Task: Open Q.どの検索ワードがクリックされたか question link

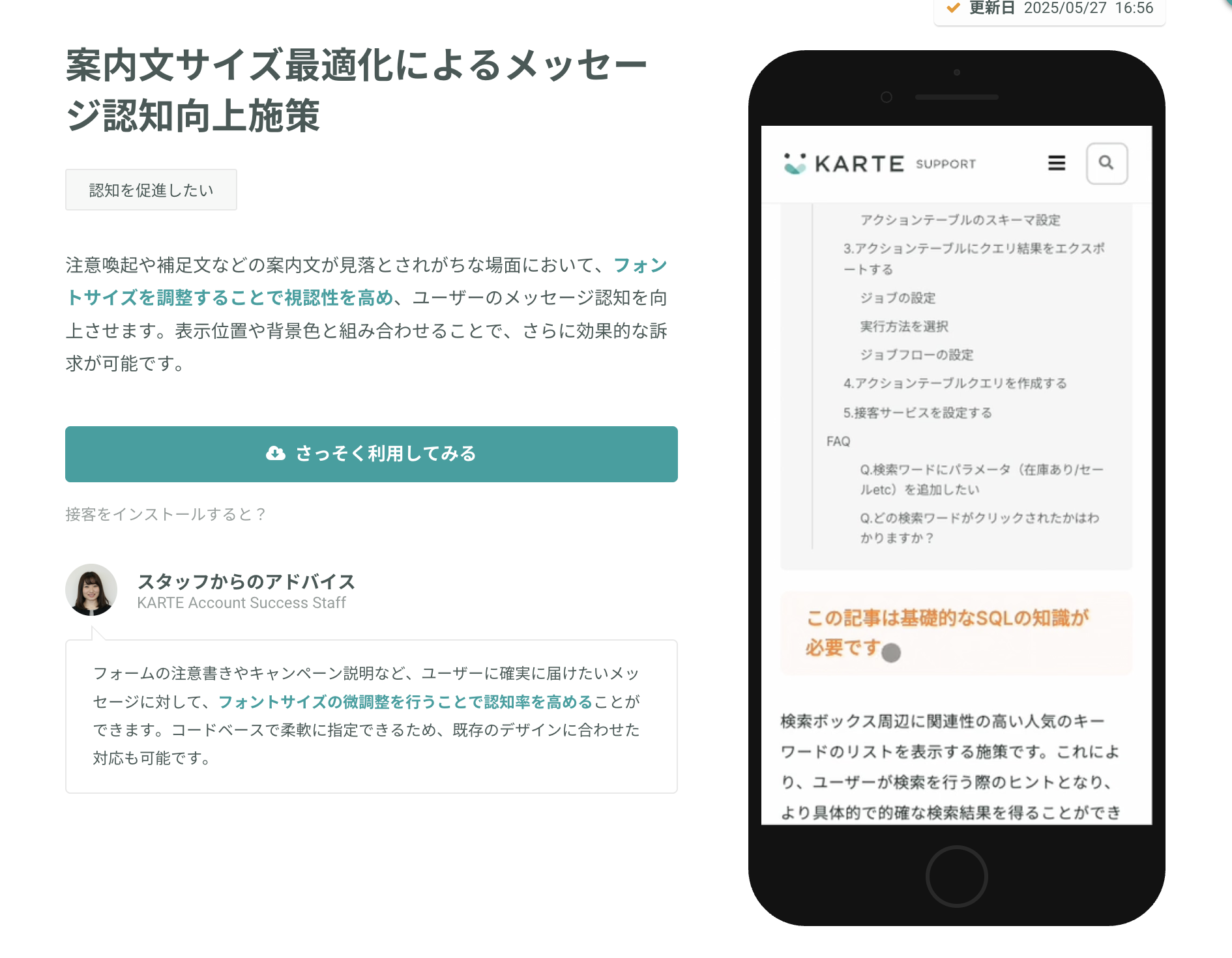Action: pyautogui.click(x=980, y=528)
